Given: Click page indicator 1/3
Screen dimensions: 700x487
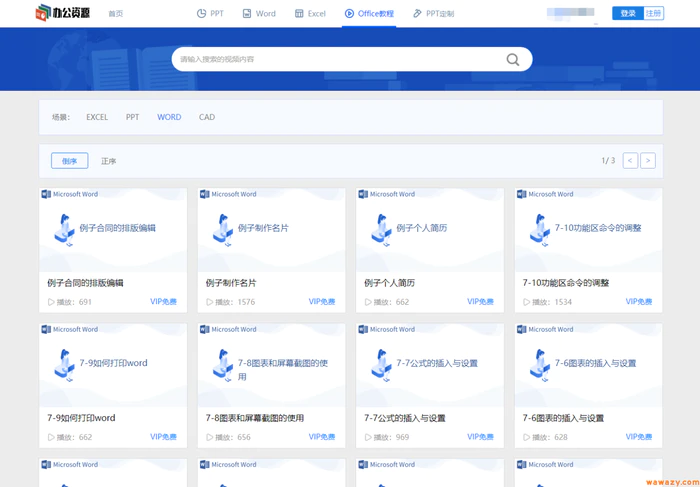Looking at the screenshot, I should point(608,161).
